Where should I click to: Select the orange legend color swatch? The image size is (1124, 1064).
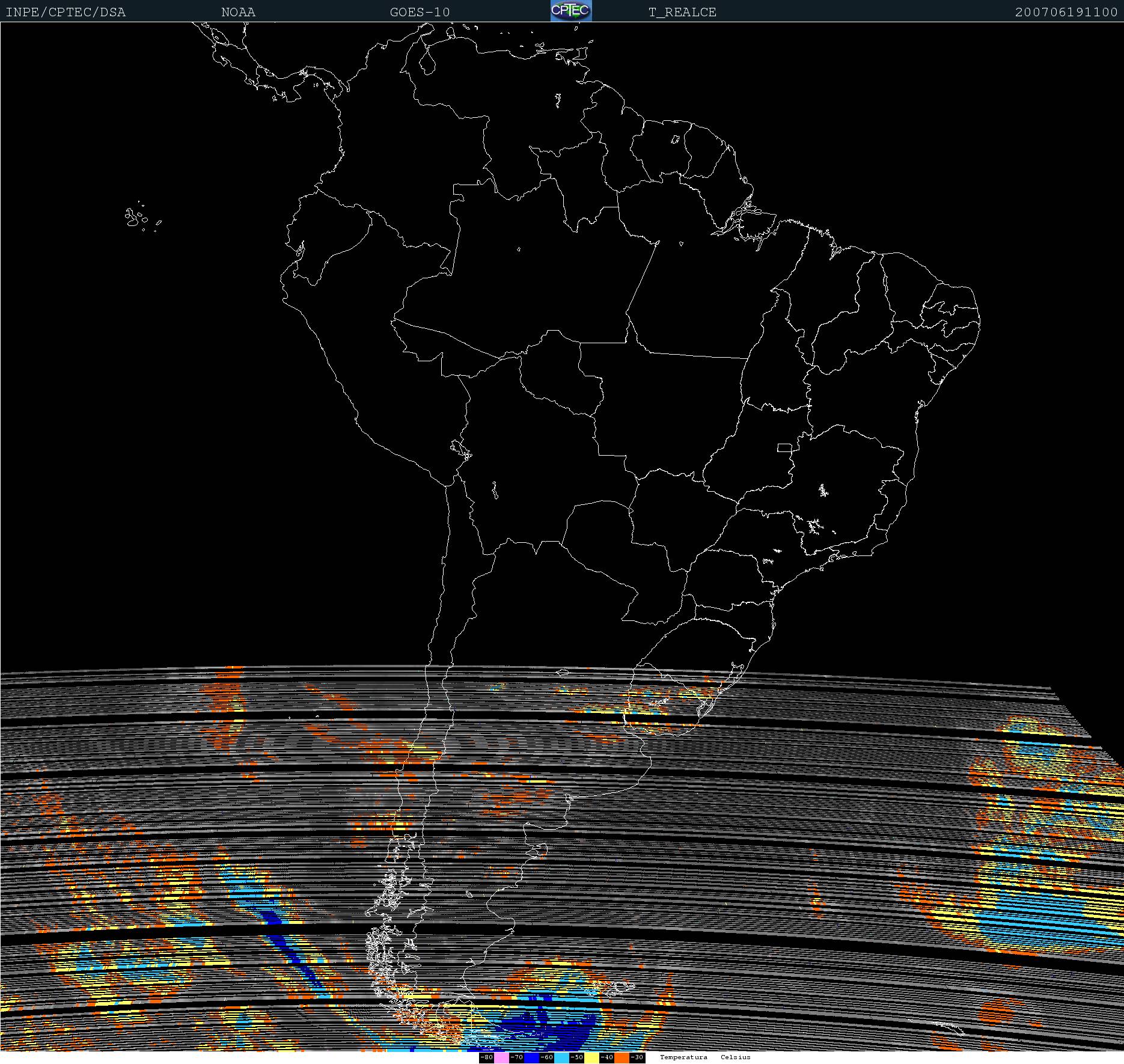[x=622, y=1057]
